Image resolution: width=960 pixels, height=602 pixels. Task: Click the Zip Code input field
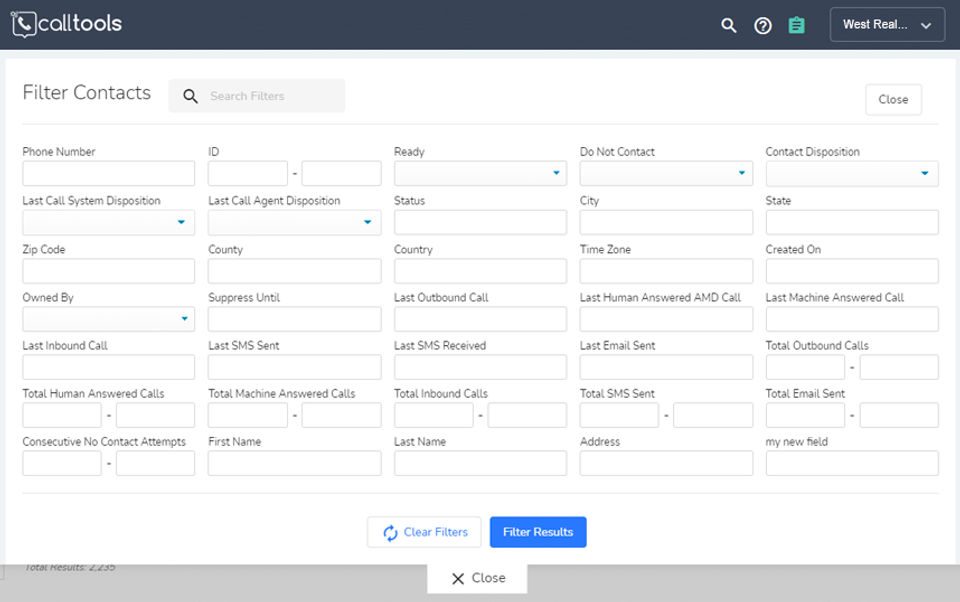coord(108,271)
